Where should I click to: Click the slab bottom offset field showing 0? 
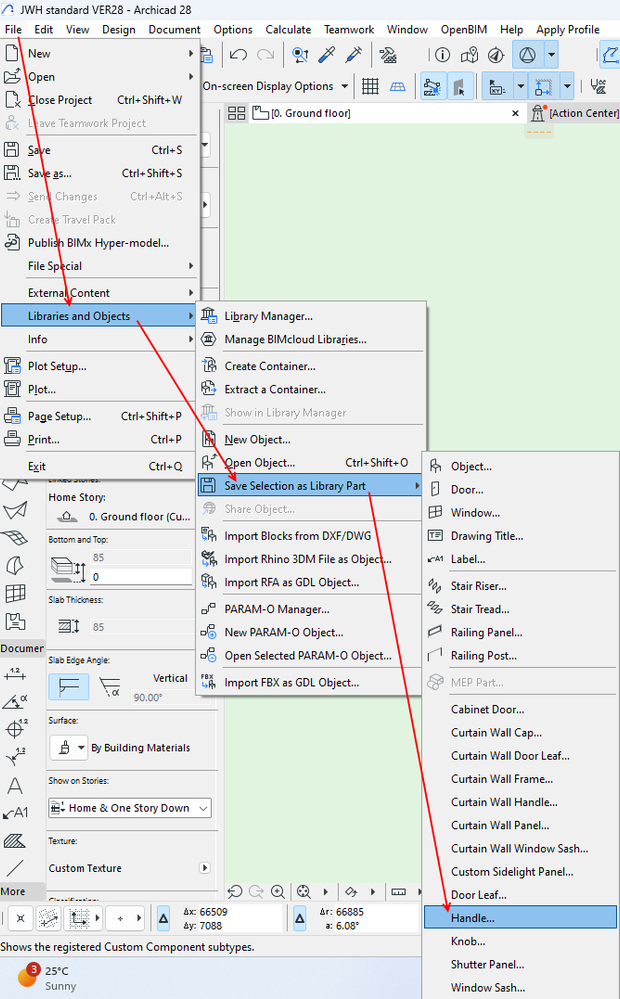pos(141,577)
